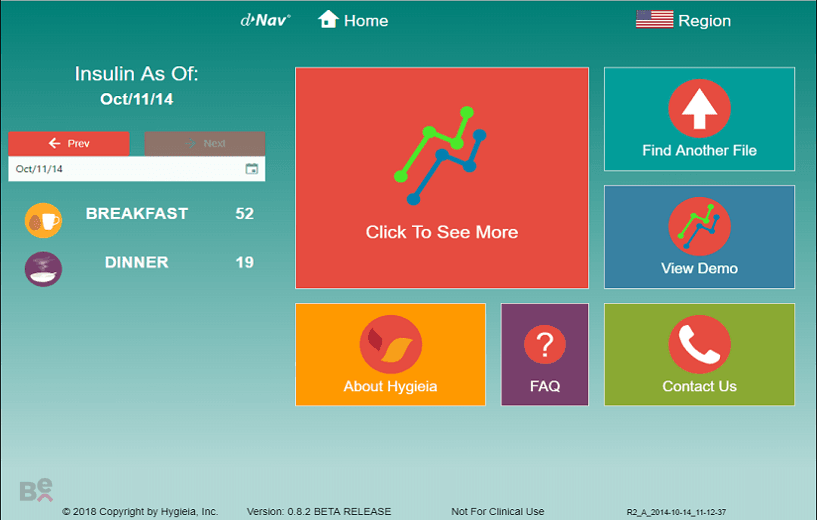Viewport: 817px width, 520px height.
Task: Click the Be logo in corner
Action: (x=36, y=490)
